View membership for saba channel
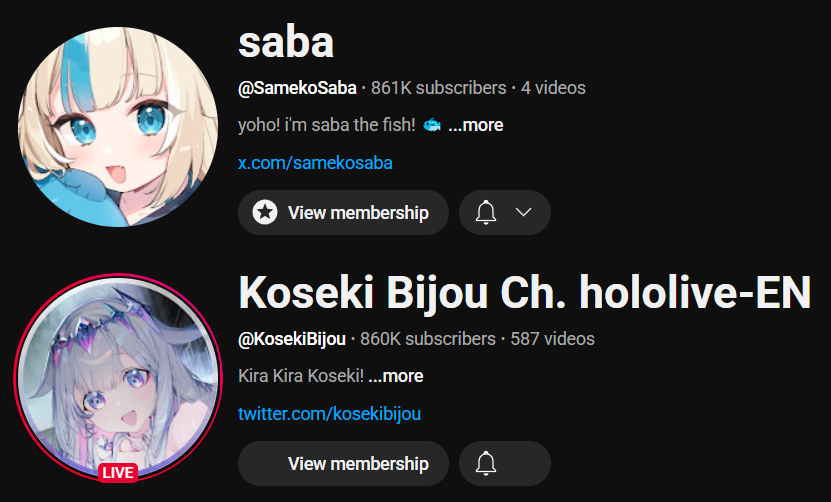 pos(343,213)
